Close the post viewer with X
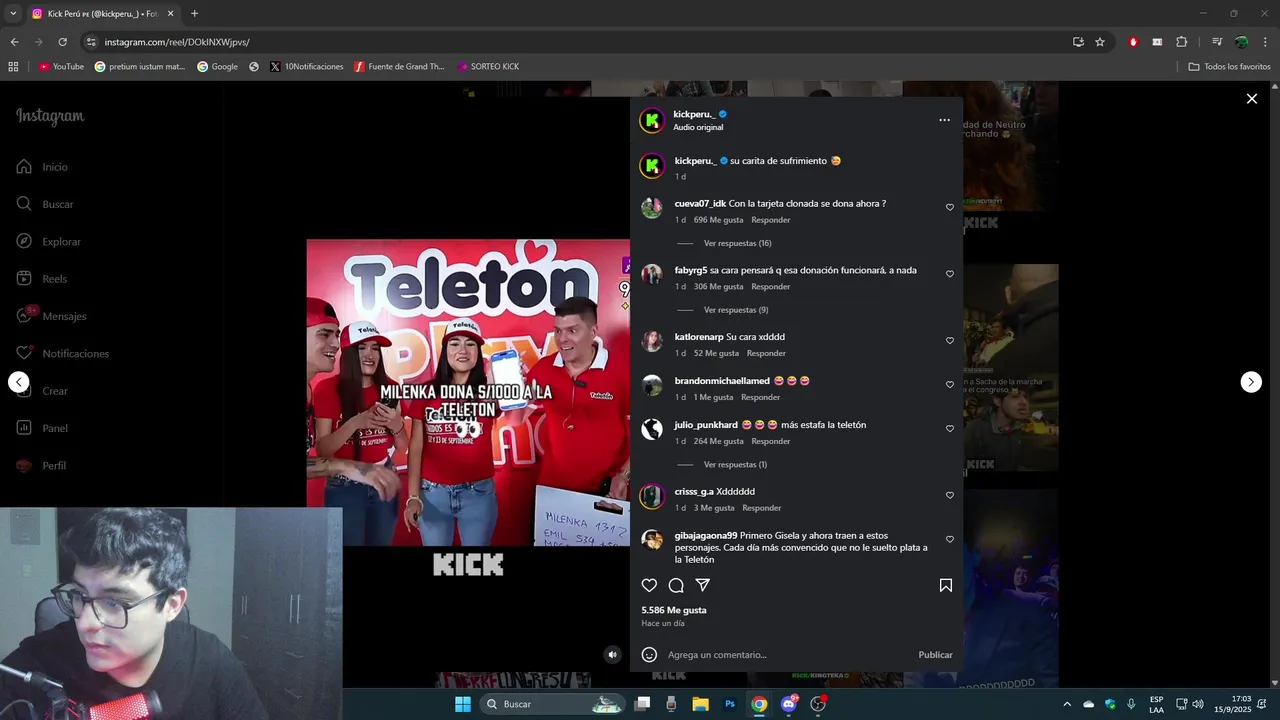This screenshot has width=1280, height=720. pyautogui.click(x=1251, y=99)
